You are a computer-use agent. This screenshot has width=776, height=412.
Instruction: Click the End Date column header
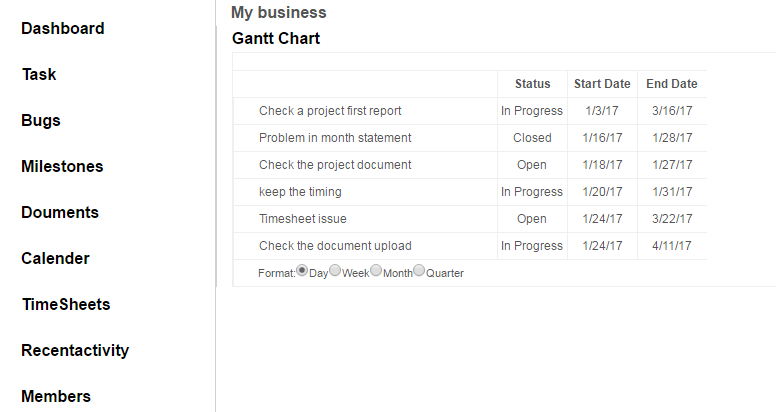[x=672, y=84]
